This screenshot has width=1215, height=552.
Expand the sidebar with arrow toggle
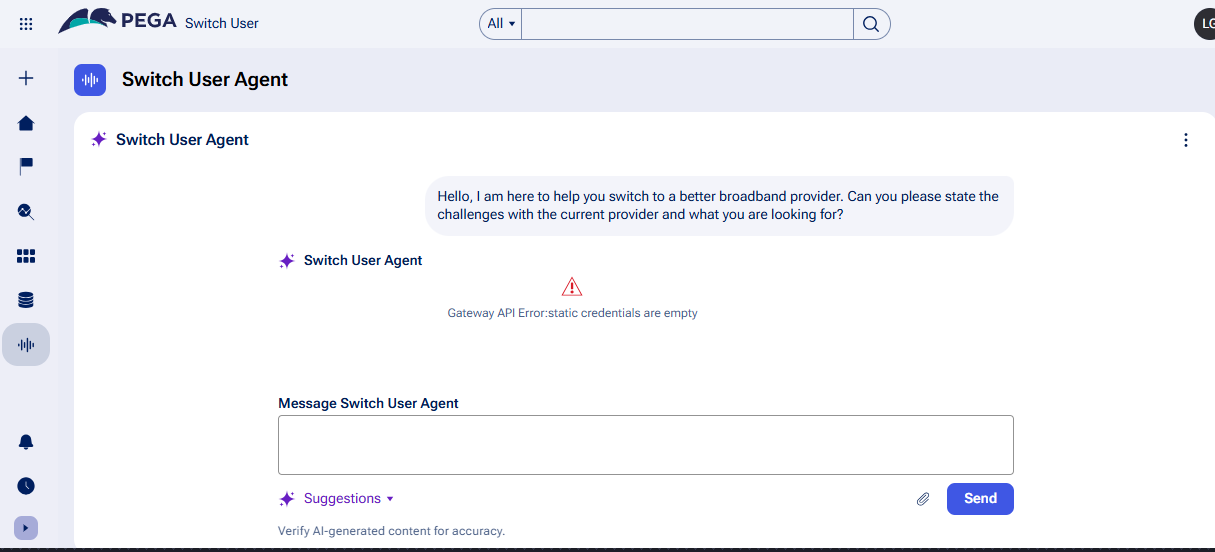click(x=26, y=527)
